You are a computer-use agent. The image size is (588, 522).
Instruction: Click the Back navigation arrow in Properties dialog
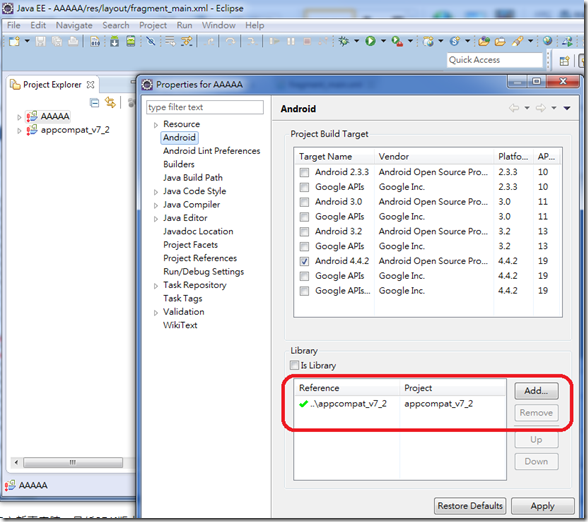tap(514, 108)
